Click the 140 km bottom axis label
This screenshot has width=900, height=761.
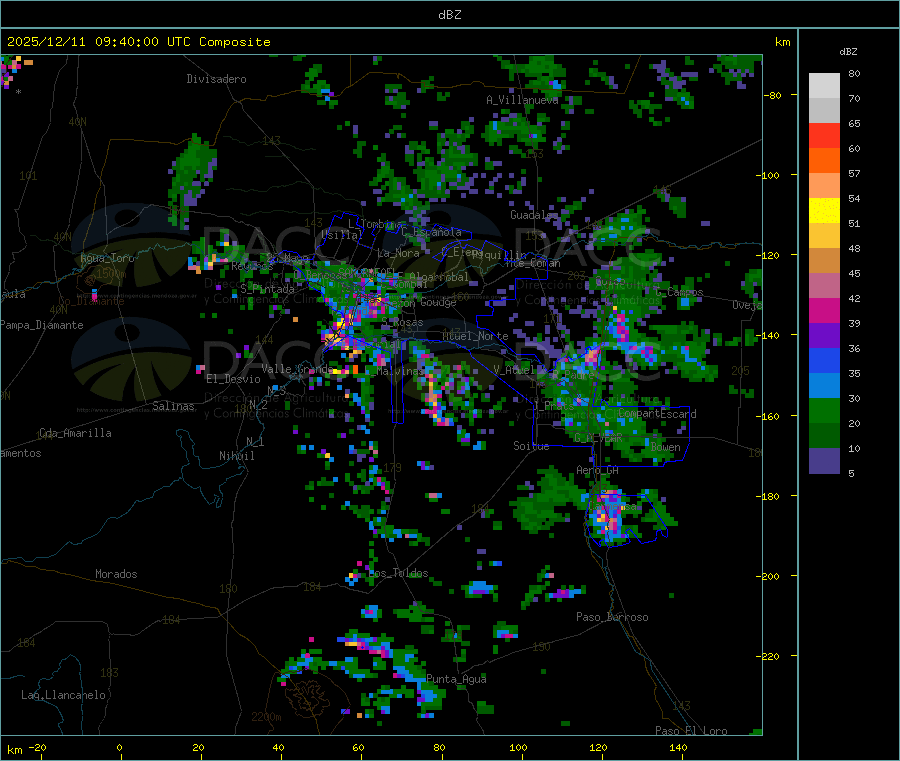coord(678,747)
